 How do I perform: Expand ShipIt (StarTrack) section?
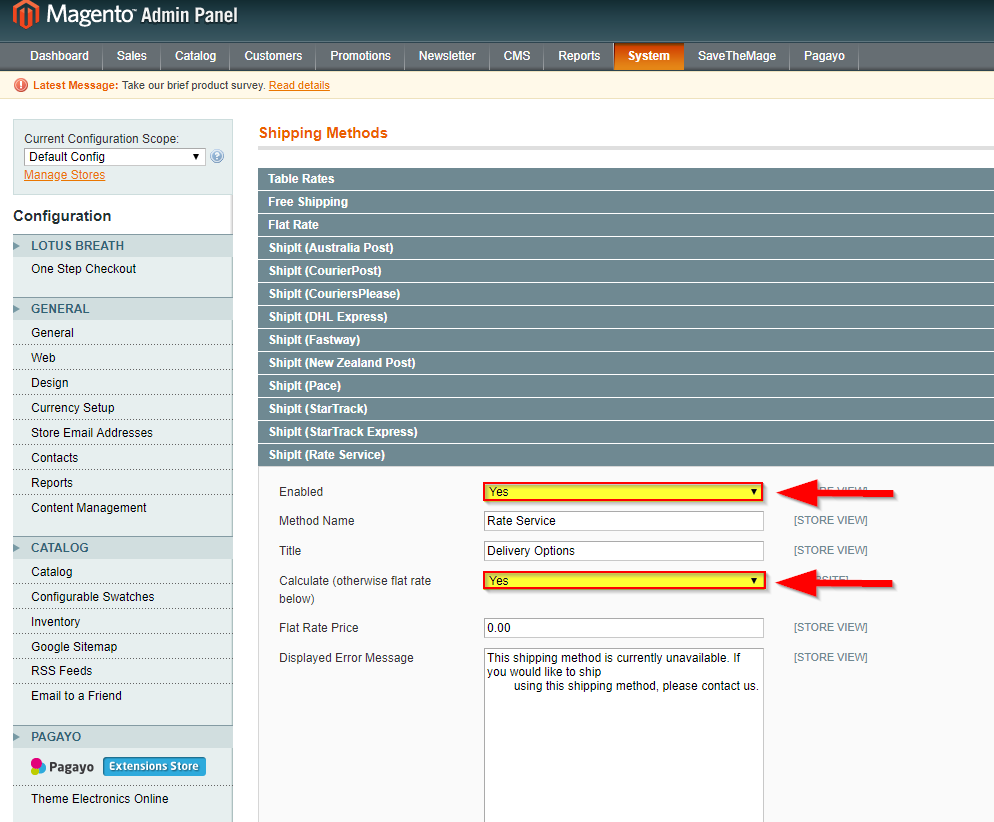pyautogui.click(x=626, y=409)
